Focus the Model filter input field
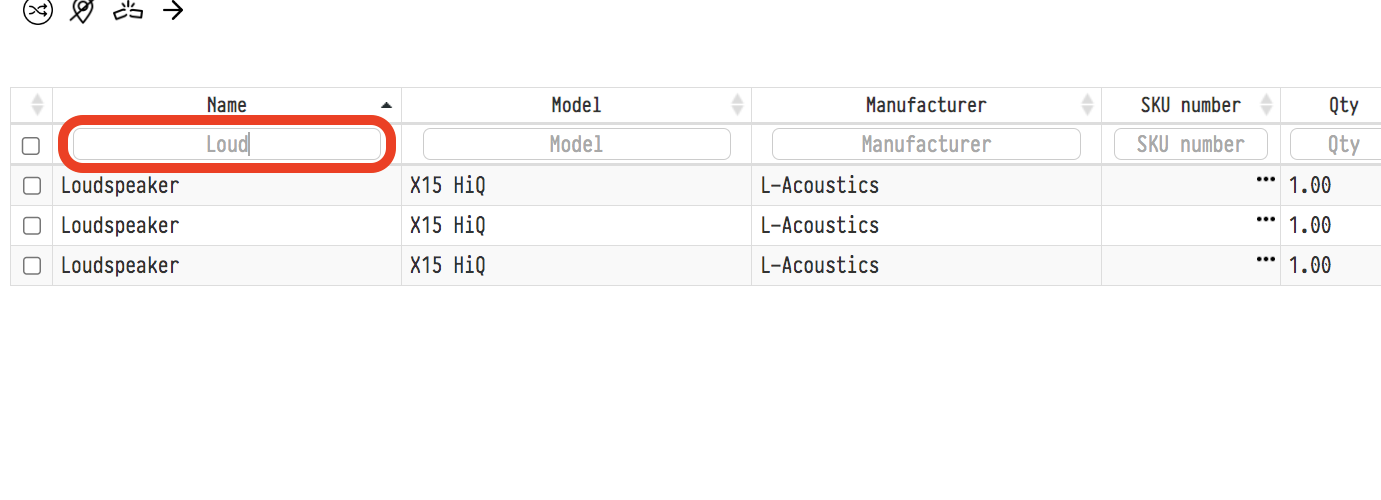Viewport: 1381px width, 500px height. [x=576, y=144]
